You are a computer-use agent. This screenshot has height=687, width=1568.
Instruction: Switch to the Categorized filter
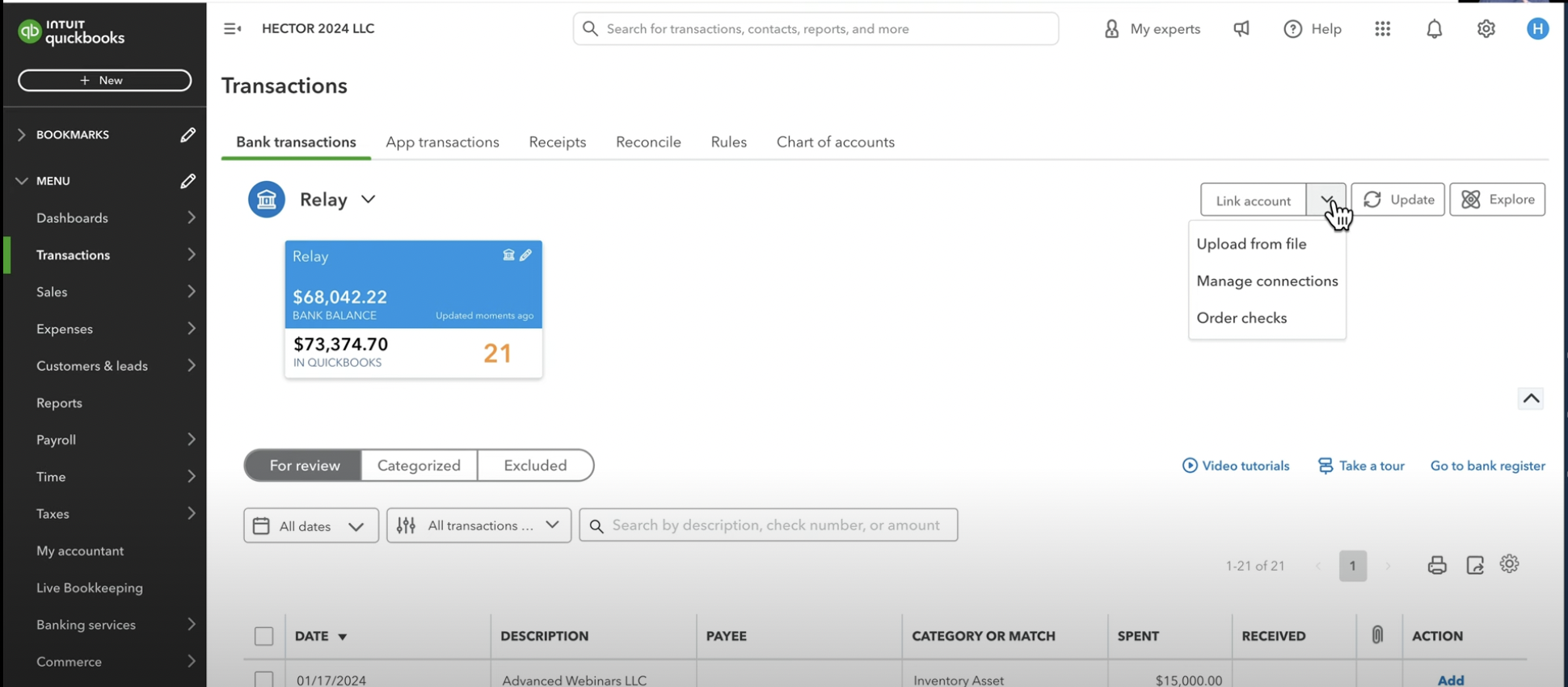point(419,466)
